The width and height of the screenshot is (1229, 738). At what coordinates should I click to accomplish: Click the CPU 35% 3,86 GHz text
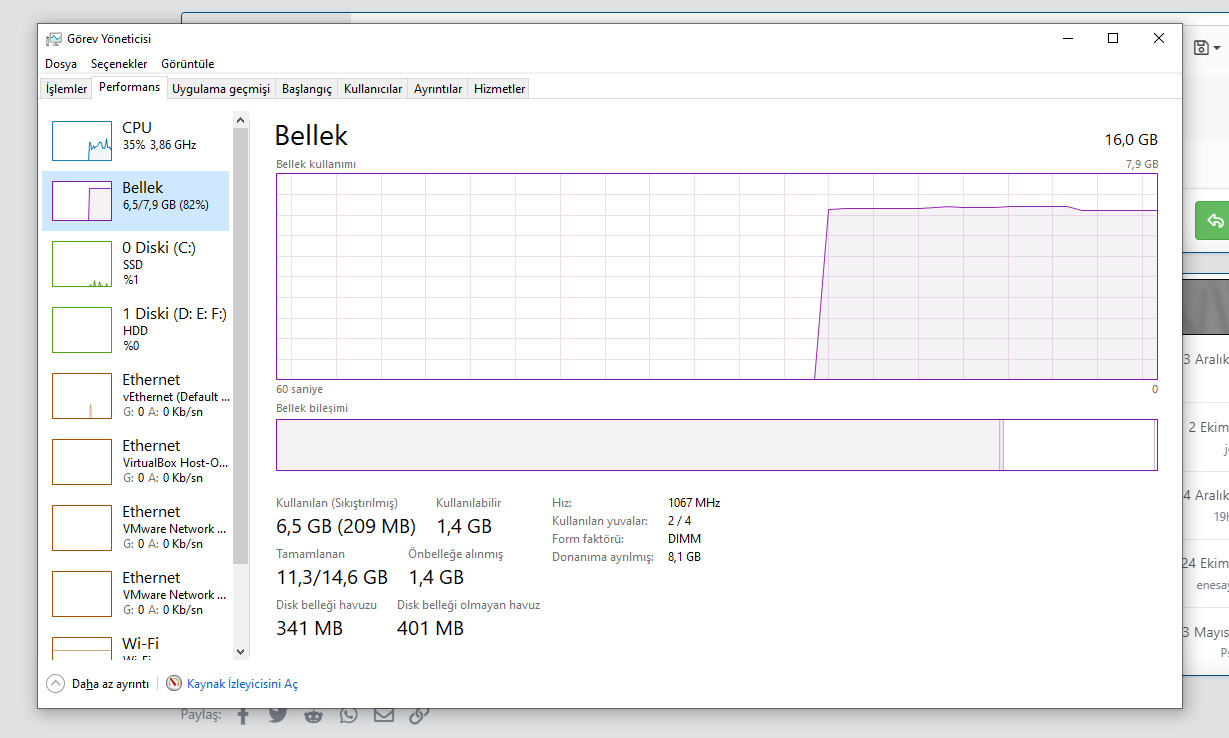coord(159,145)
